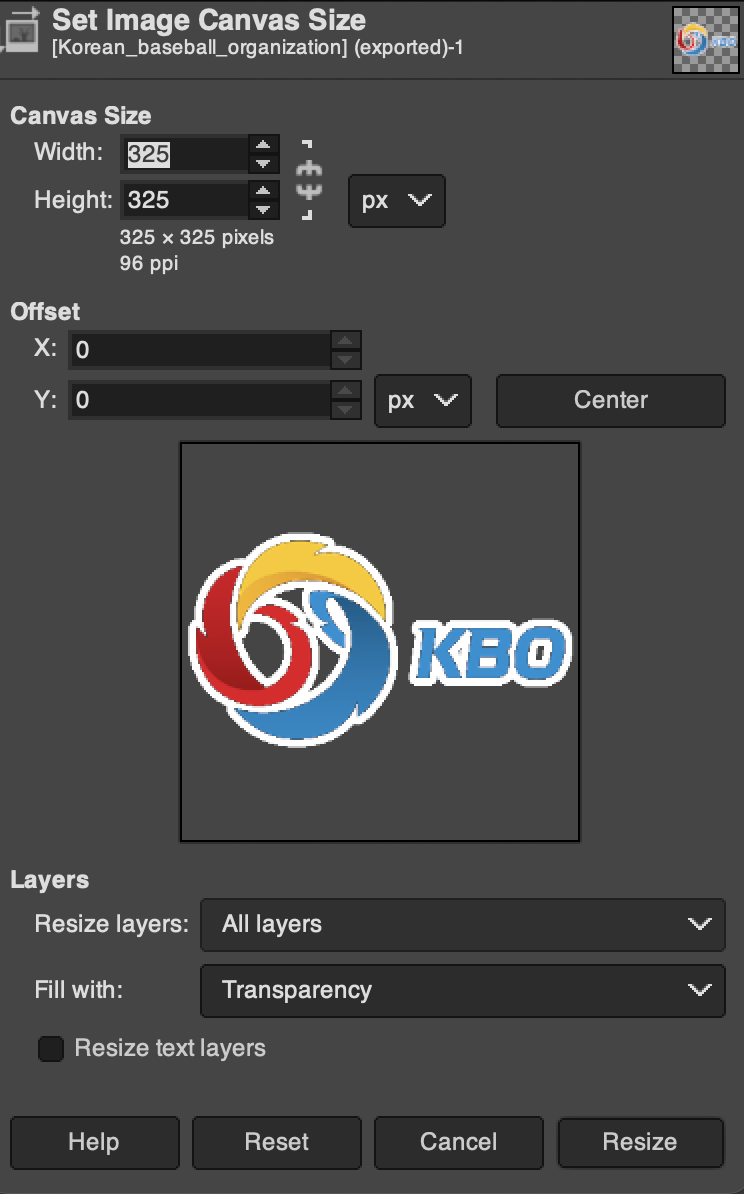Increase Offset X with the up arrow
This screenshot has height=1194, width=744.
pyautogui.click(x=346, y=340)
